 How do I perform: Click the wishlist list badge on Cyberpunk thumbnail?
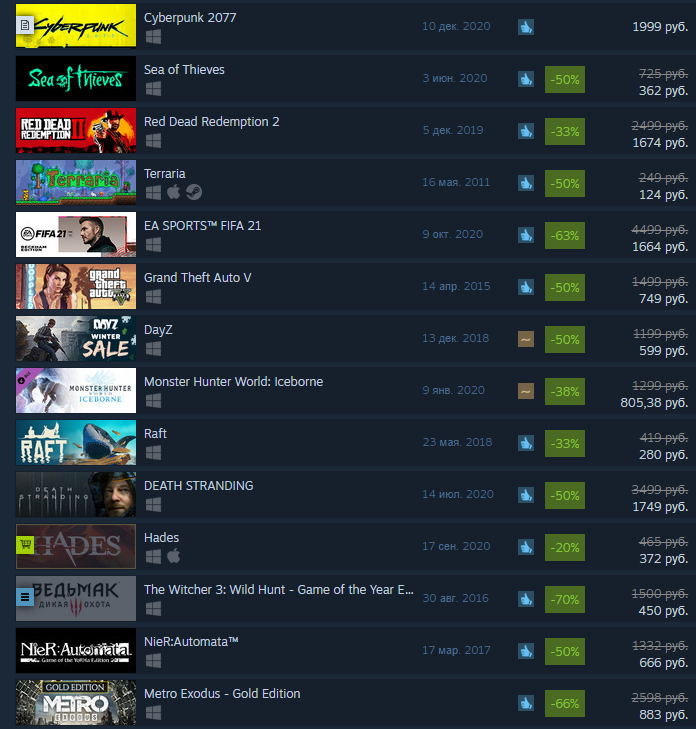(26, 25)
